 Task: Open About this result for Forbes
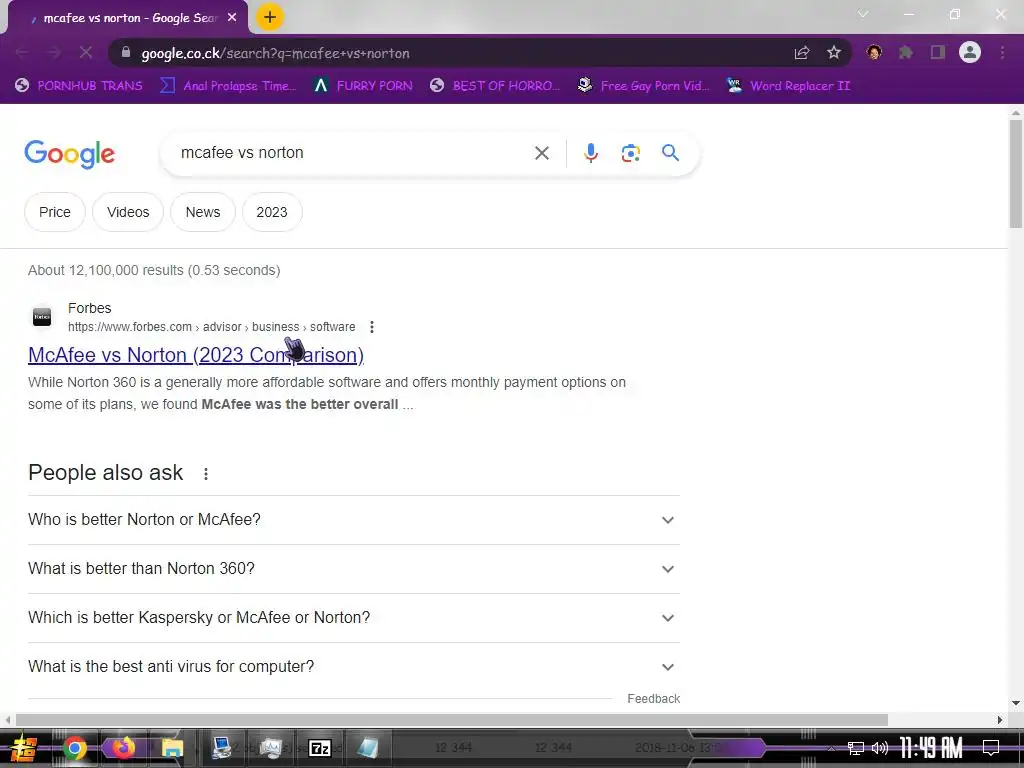tap(372, 327)
